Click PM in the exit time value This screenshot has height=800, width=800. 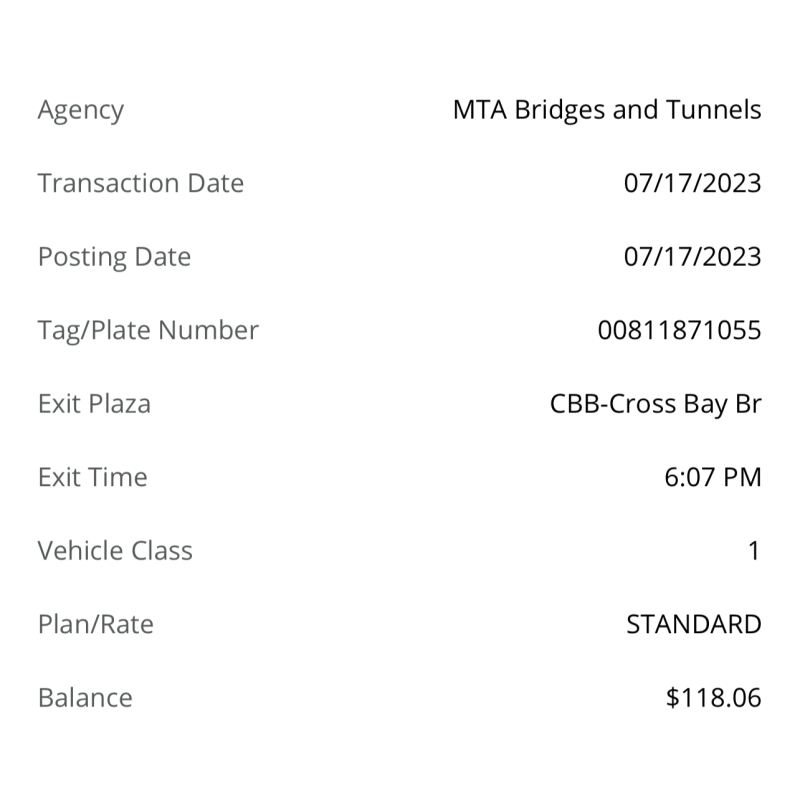tap(741, 478)
